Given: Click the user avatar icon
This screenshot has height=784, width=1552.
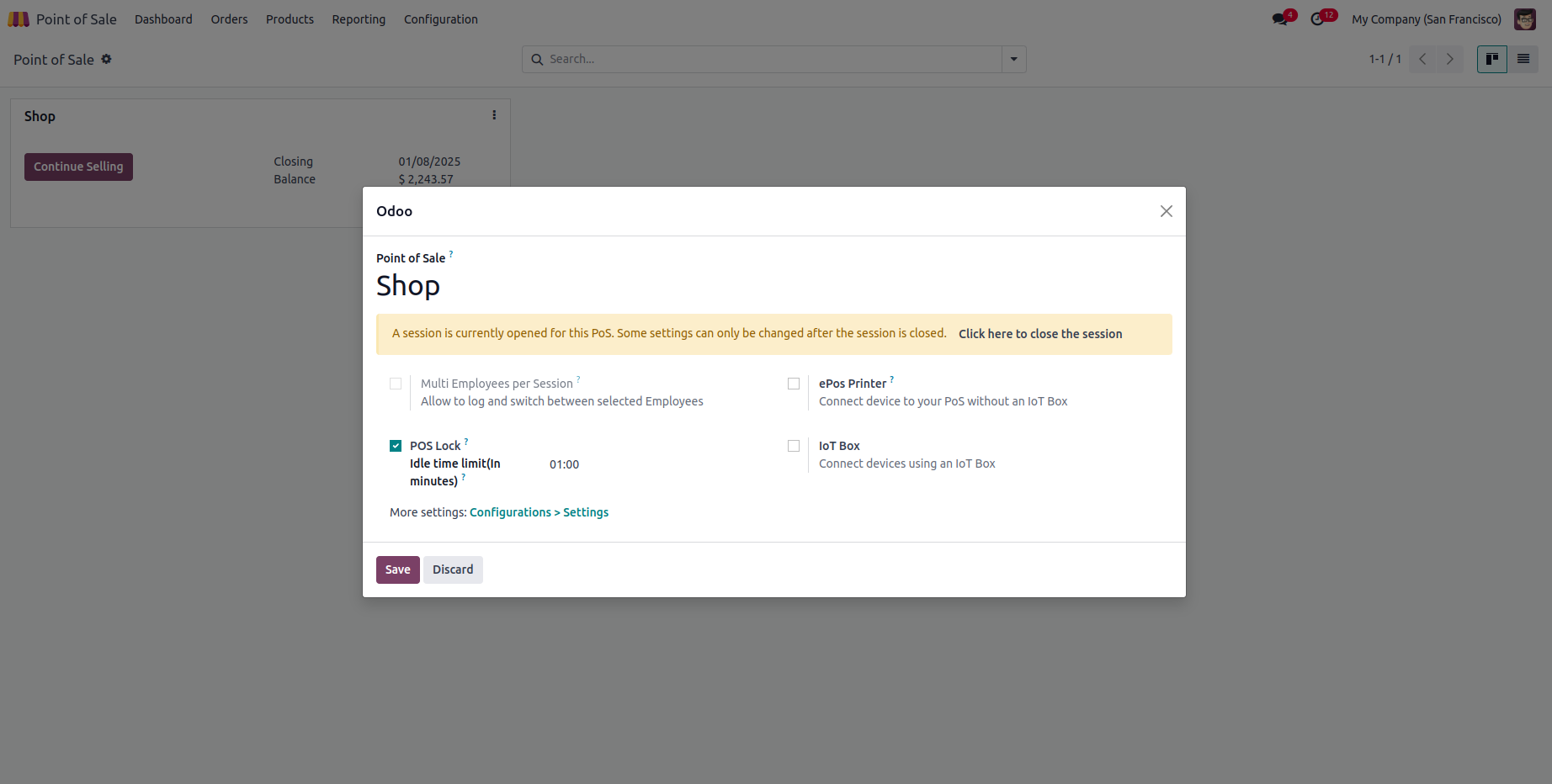Looking at the screenshot, I should coord(1524,19).
